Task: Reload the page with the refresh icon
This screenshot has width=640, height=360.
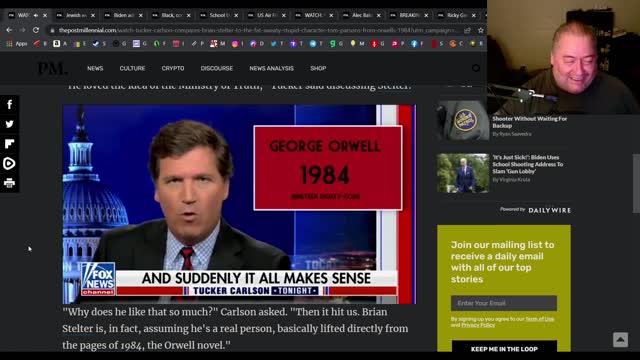Action: (x=36, y=30)
